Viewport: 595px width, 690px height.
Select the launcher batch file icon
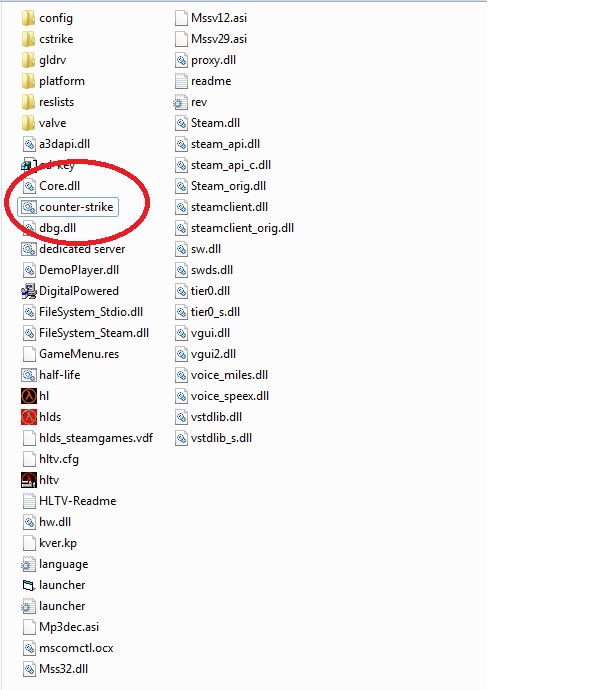(29, 585)
